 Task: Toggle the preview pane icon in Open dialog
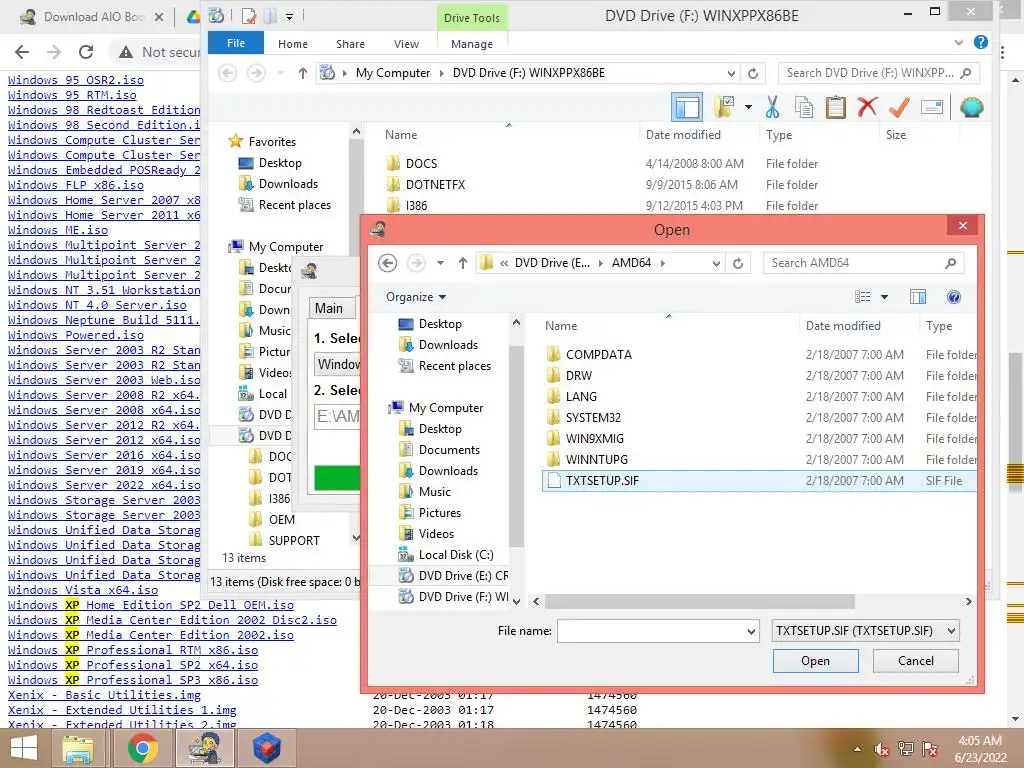pyautogui.click(x=918, y=297)
